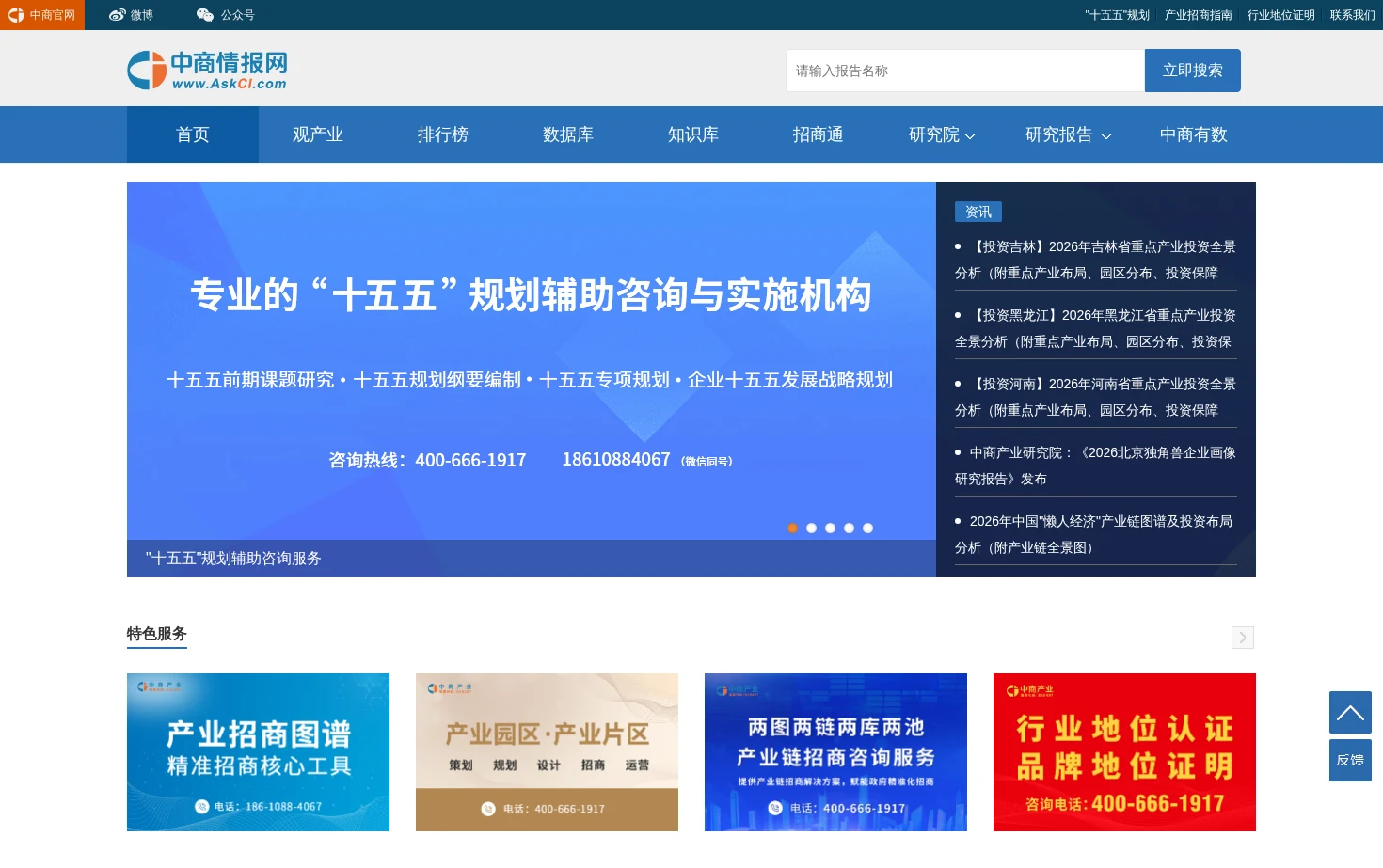1383x868 pixels.
Task: Open the 行业地位证明 top link
Action: click(x=1281, y=15)
